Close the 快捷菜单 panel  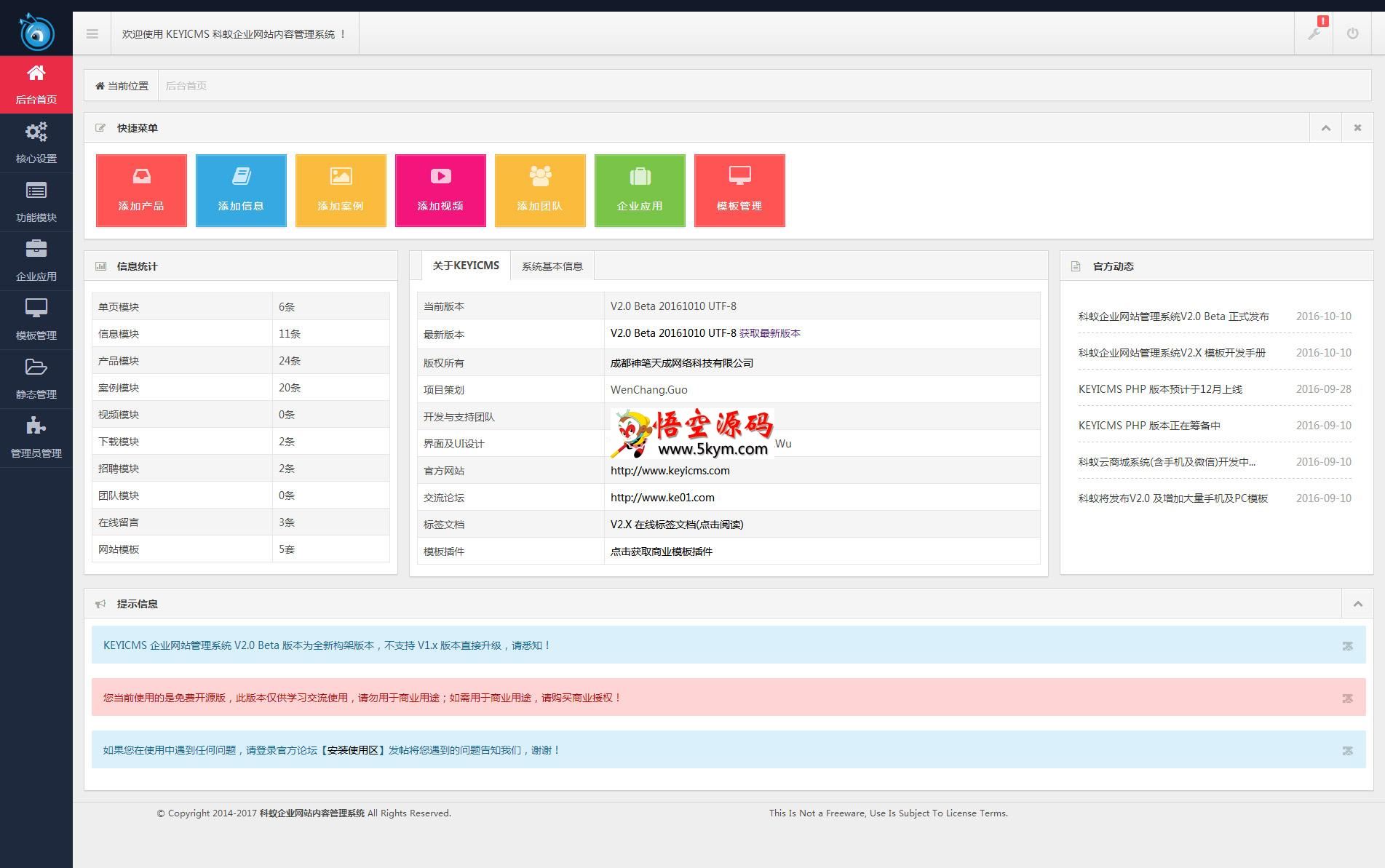pos(1357,128)
